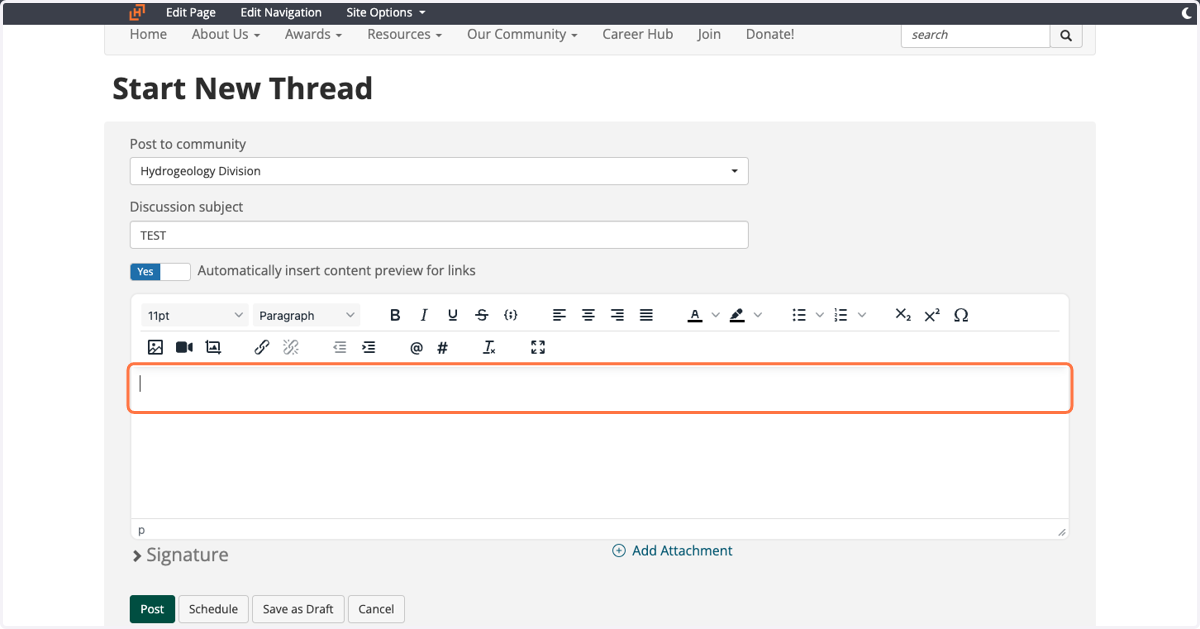The image size is (1200, 629).
Task: Increase indent
Action: pyautogui.click(x=369, y=347)
